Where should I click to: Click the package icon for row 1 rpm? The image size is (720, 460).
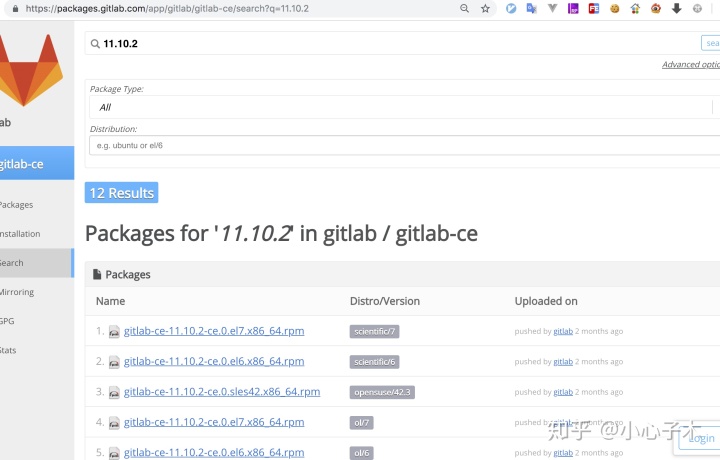click(x=114, y=331)
